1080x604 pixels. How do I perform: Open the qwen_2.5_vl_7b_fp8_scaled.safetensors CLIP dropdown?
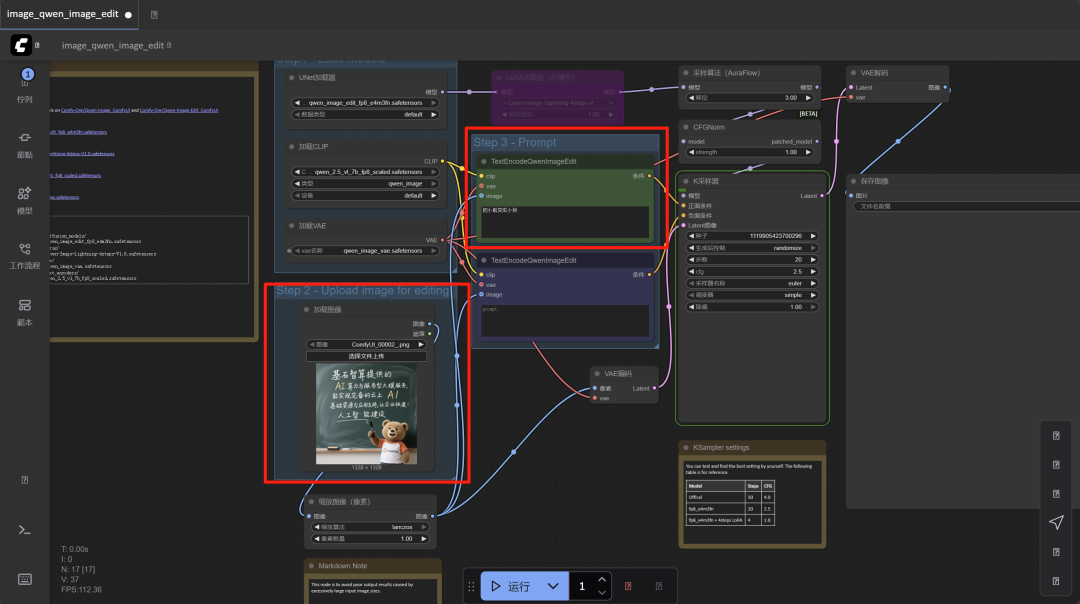tap(366, 171)
